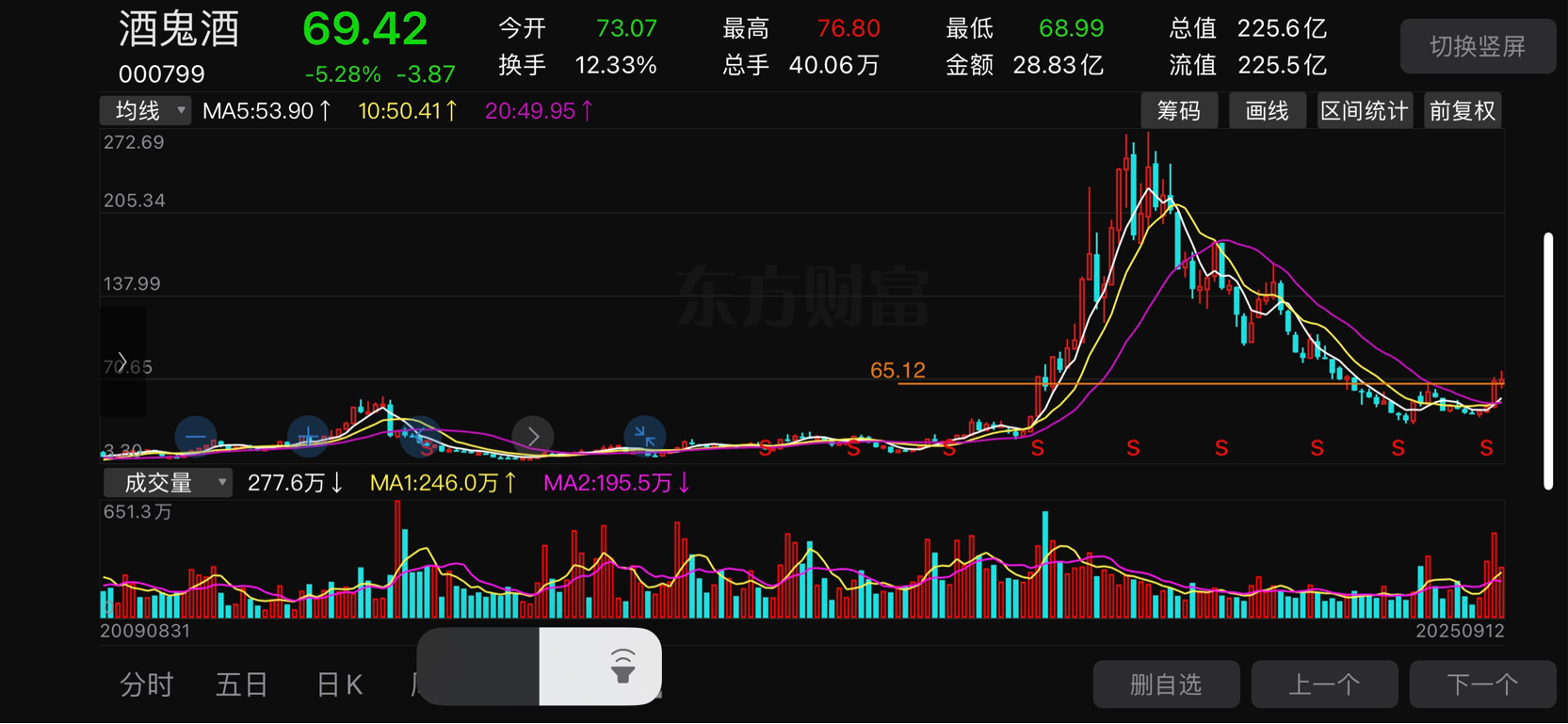Click the price change -3.87
The image size is (1568, 724).
(x=426, y=73)
